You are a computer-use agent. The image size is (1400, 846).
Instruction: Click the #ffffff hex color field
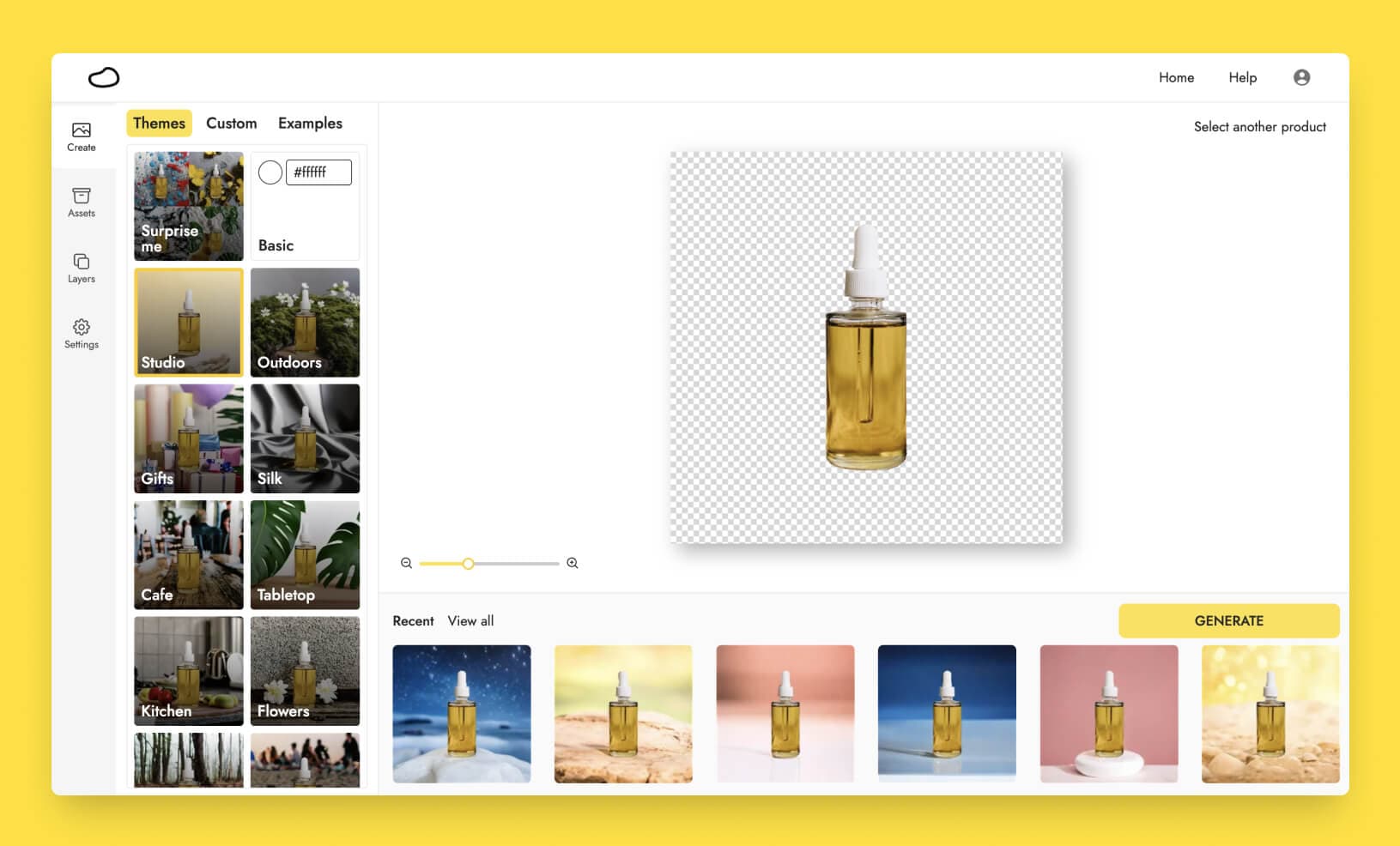tap(318, 172)
